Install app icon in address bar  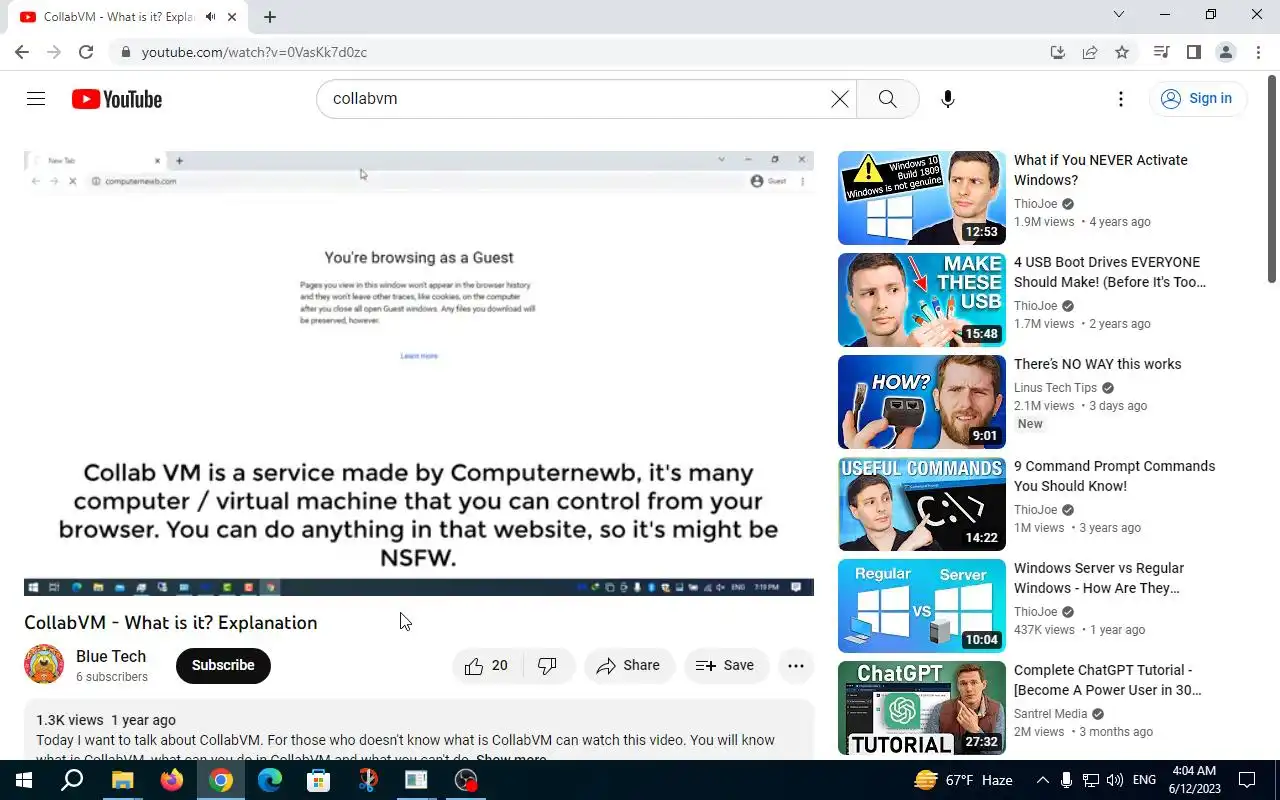click(1058, 52)
